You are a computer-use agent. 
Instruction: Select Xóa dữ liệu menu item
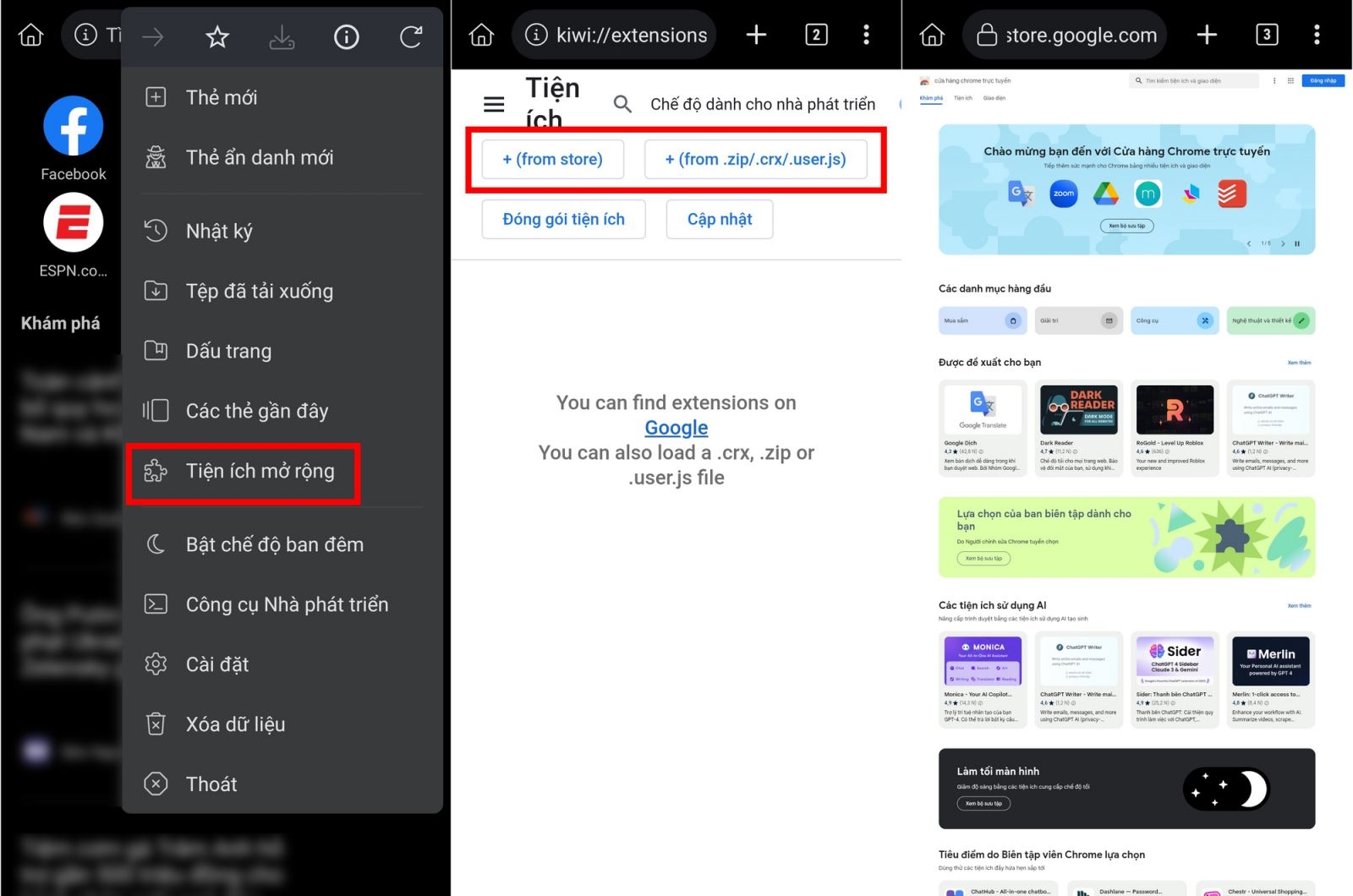(284, 724)
